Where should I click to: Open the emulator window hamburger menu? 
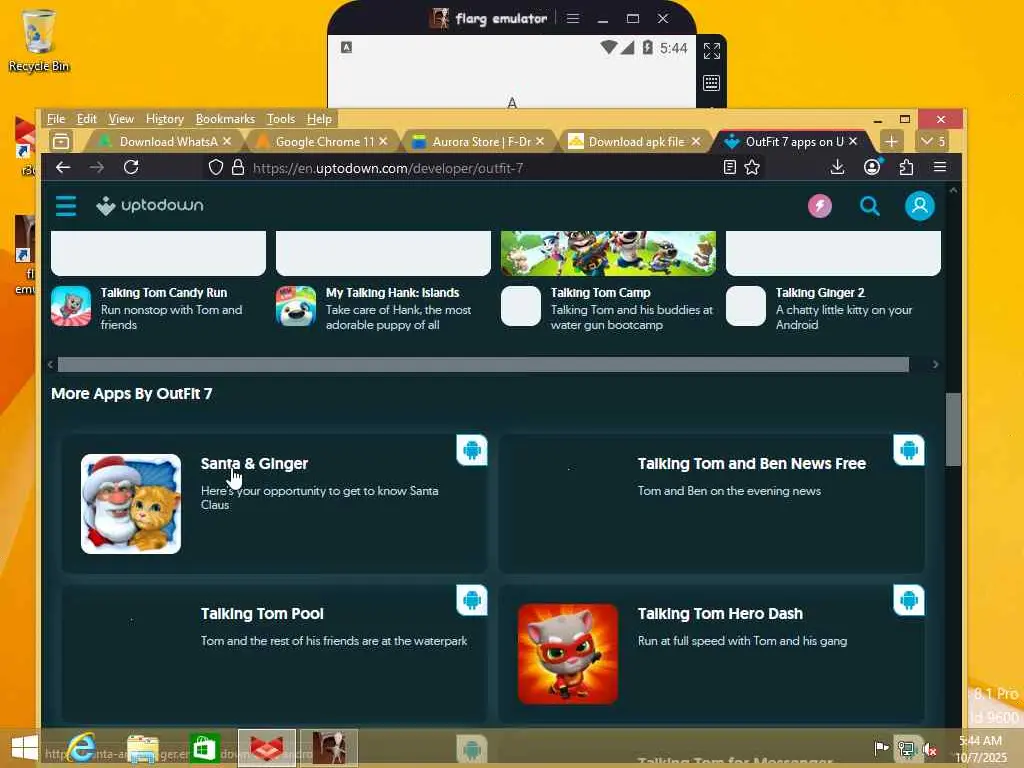[x=573, y=18]
